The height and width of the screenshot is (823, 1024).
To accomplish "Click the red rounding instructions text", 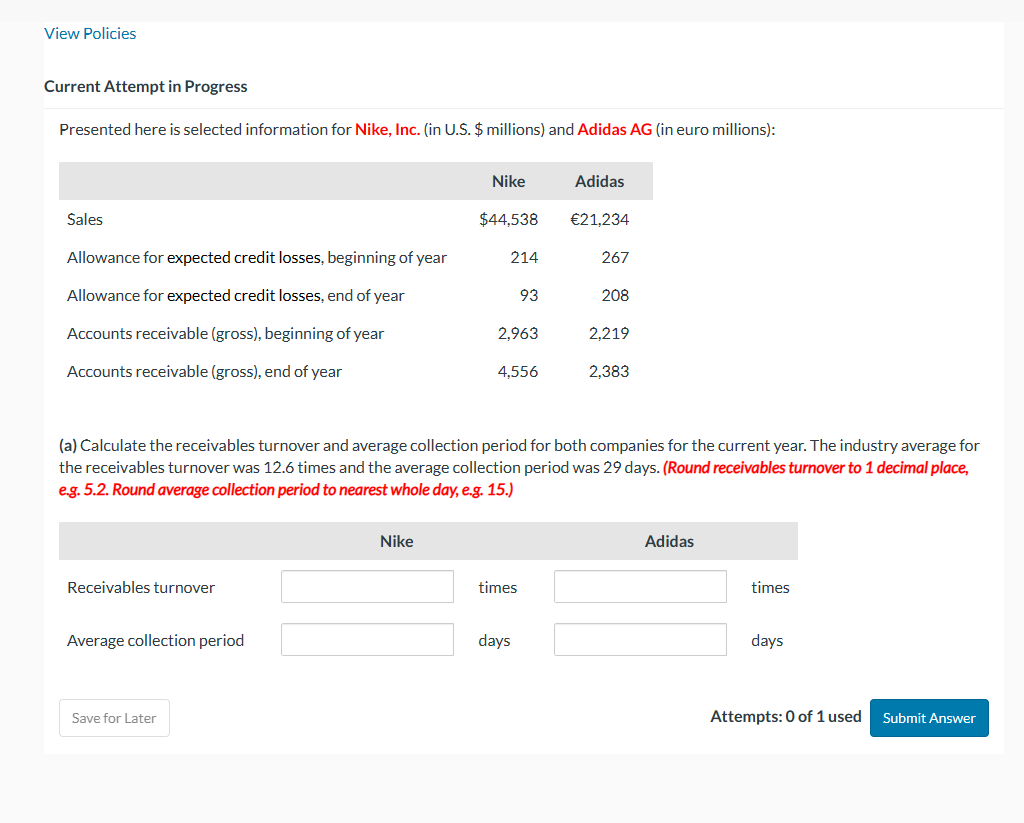I will coord(513,479).
